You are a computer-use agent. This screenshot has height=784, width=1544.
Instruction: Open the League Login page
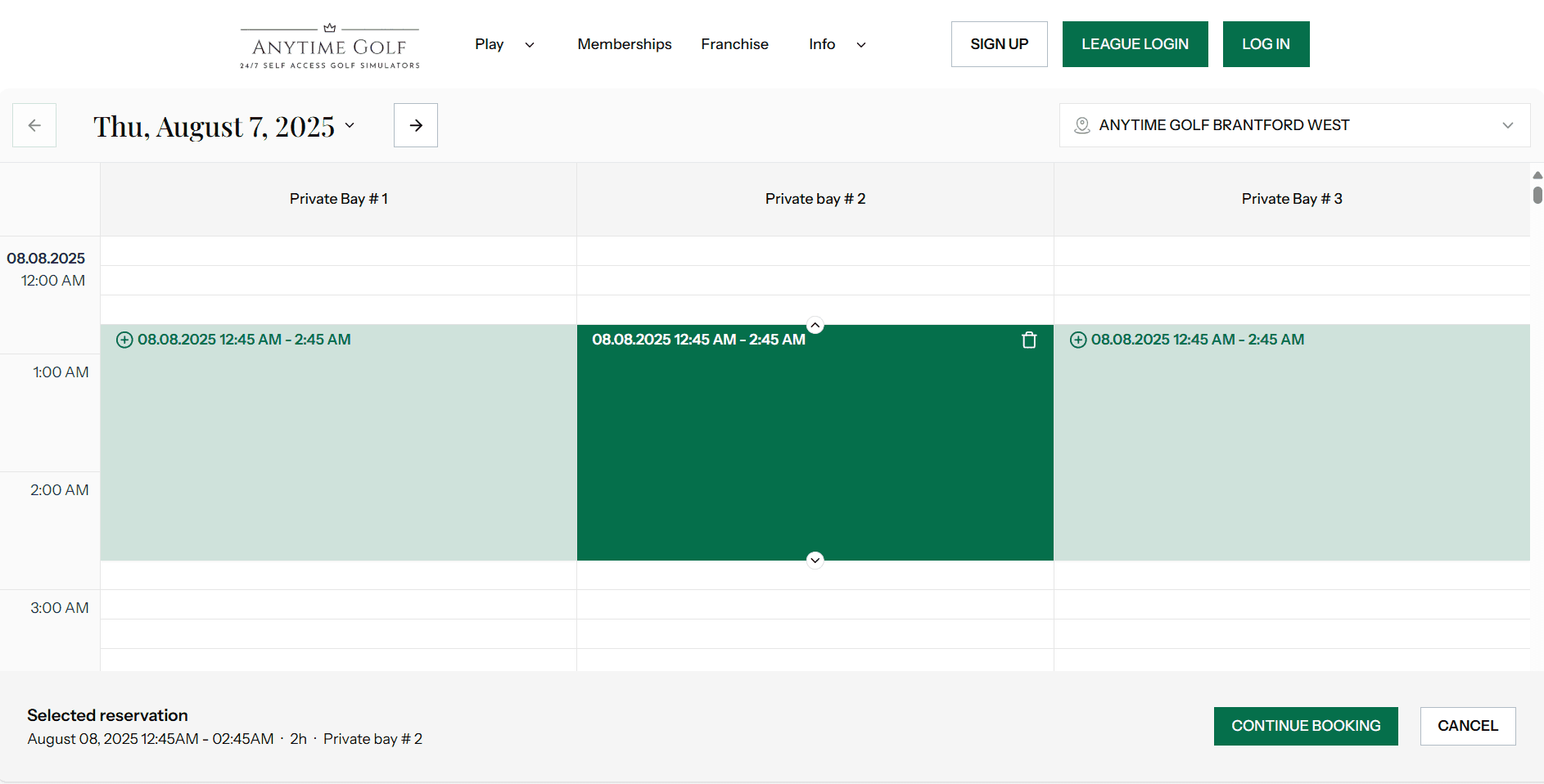[x=1135, y=44]
